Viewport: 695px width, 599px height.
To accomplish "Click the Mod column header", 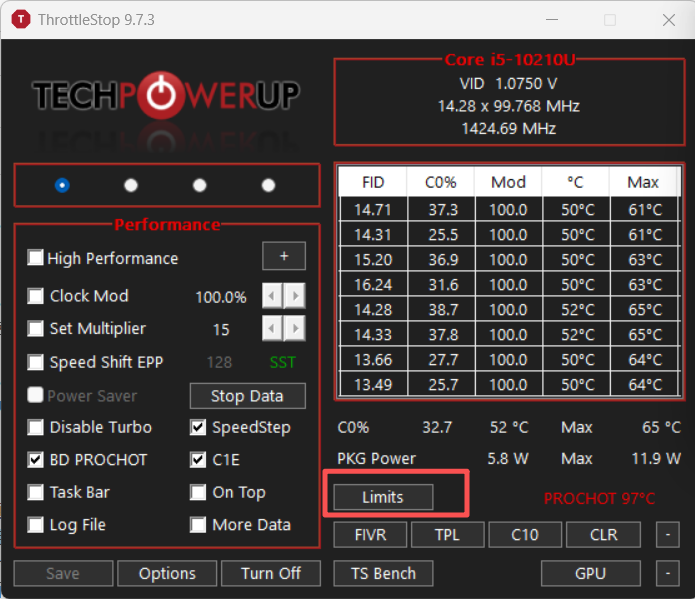I will click(508, 182).
